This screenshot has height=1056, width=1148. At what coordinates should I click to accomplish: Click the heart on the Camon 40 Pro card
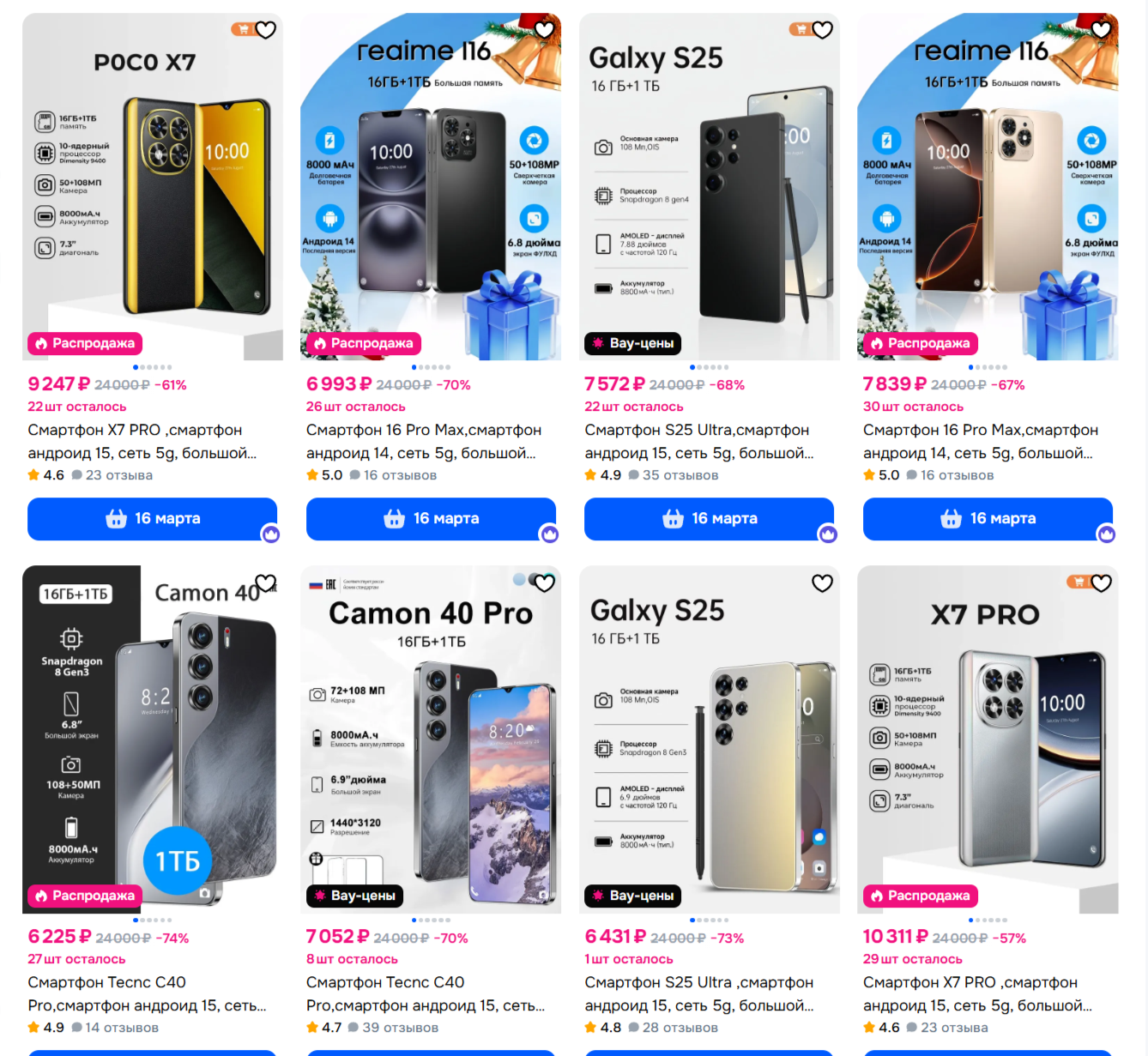(545, 583)
